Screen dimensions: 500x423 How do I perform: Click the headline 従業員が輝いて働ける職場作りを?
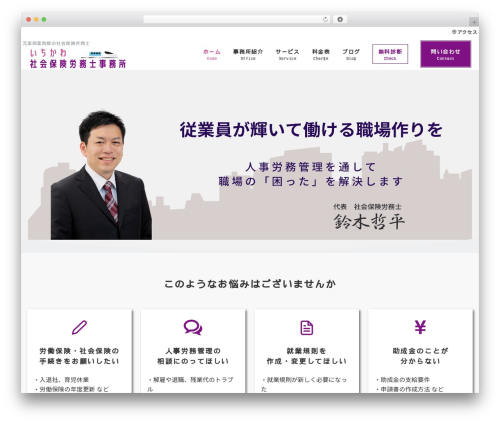click(x=311, y=130)
